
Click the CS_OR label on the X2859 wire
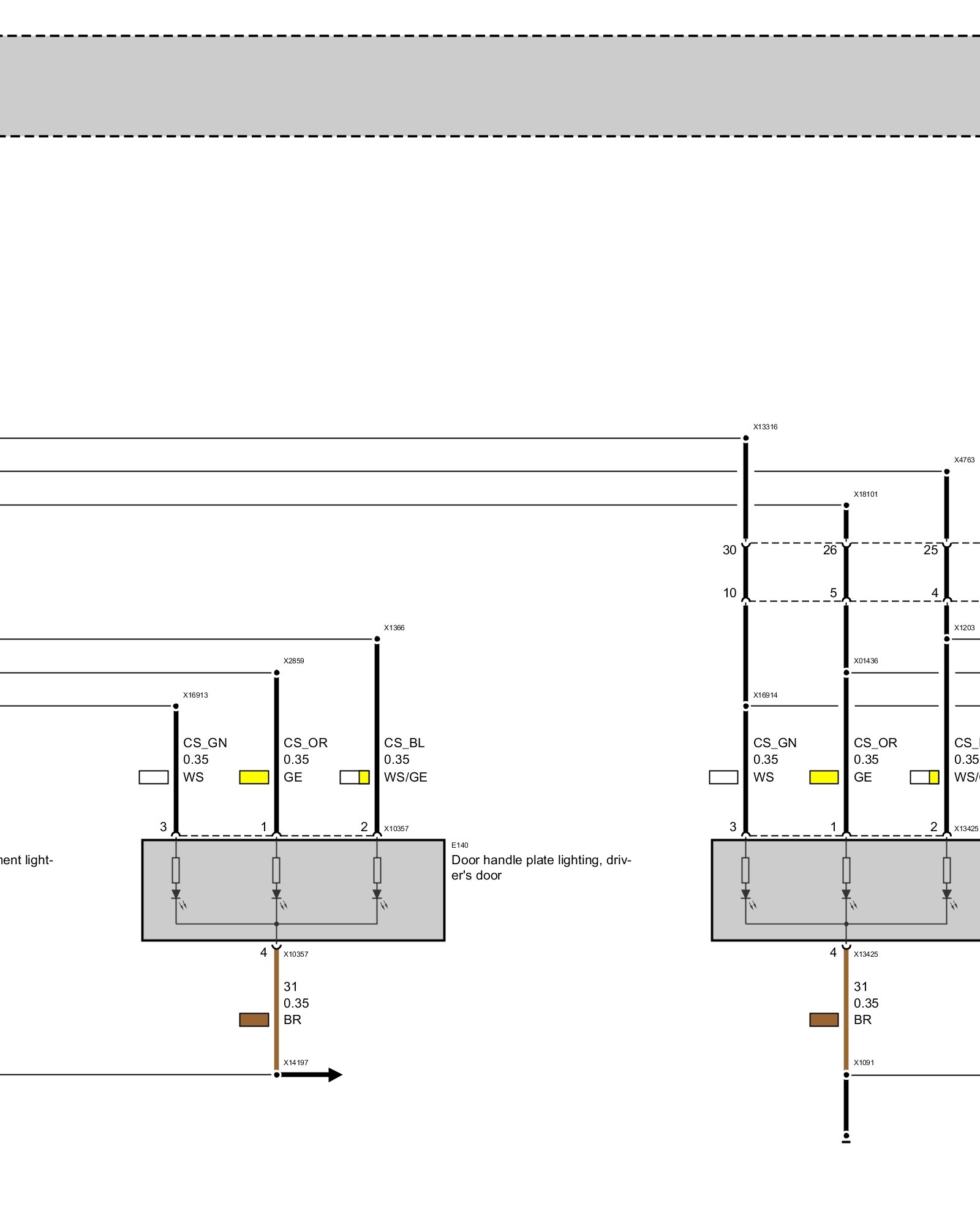[305, 743]
